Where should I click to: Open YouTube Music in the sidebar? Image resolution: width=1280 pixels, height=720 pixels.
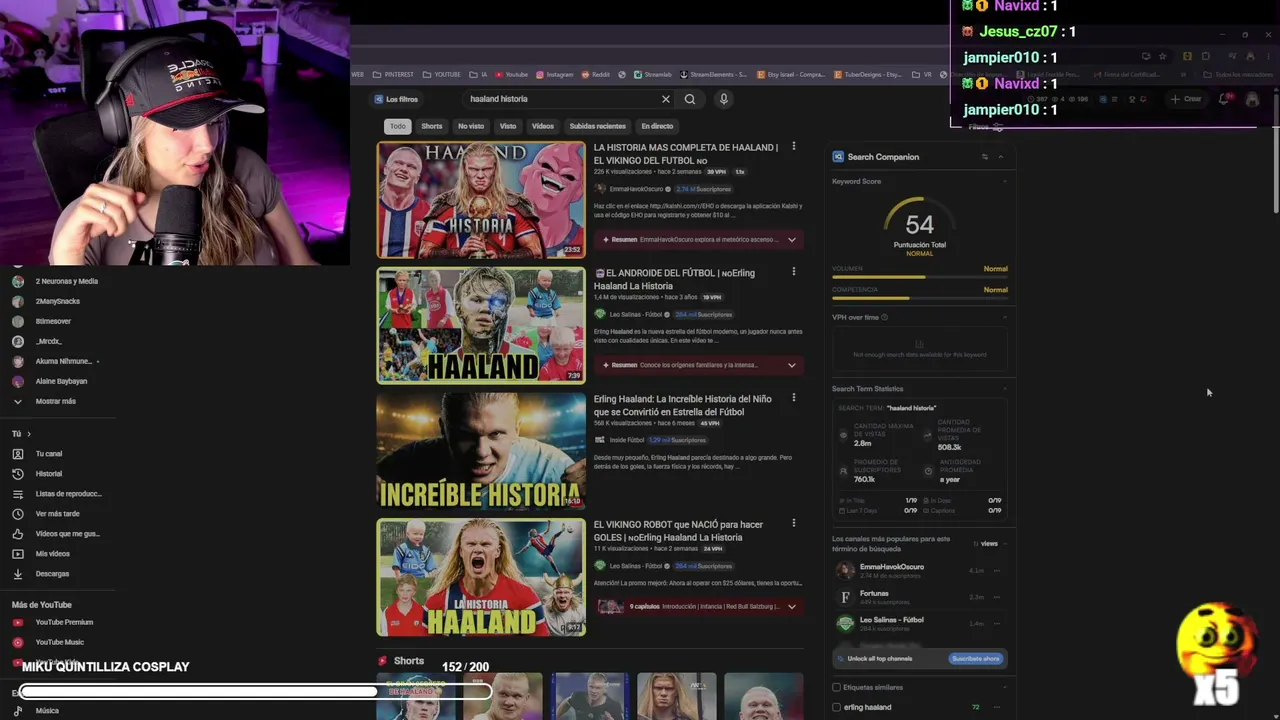[58, 642]
